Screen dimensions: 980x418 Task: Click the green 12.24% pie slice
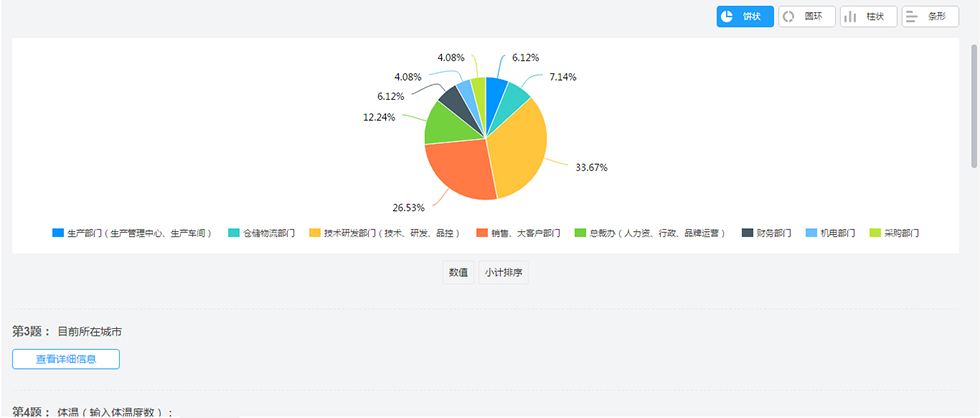(x=441, y=125)
